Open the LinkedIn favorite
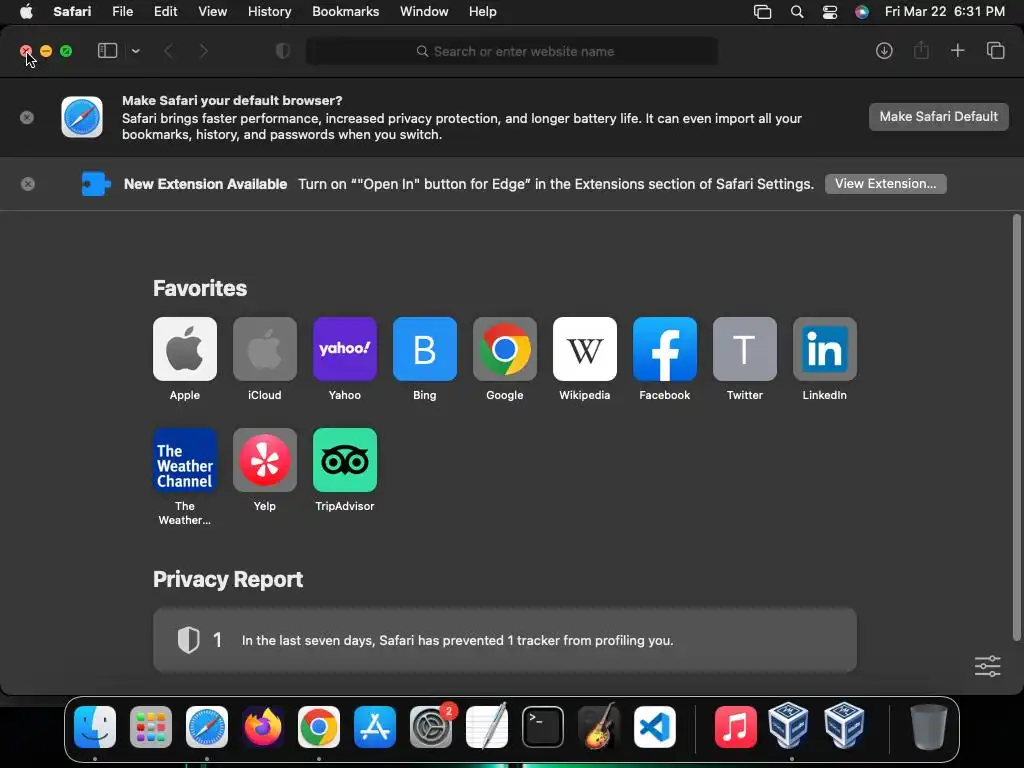 [825, 349]
